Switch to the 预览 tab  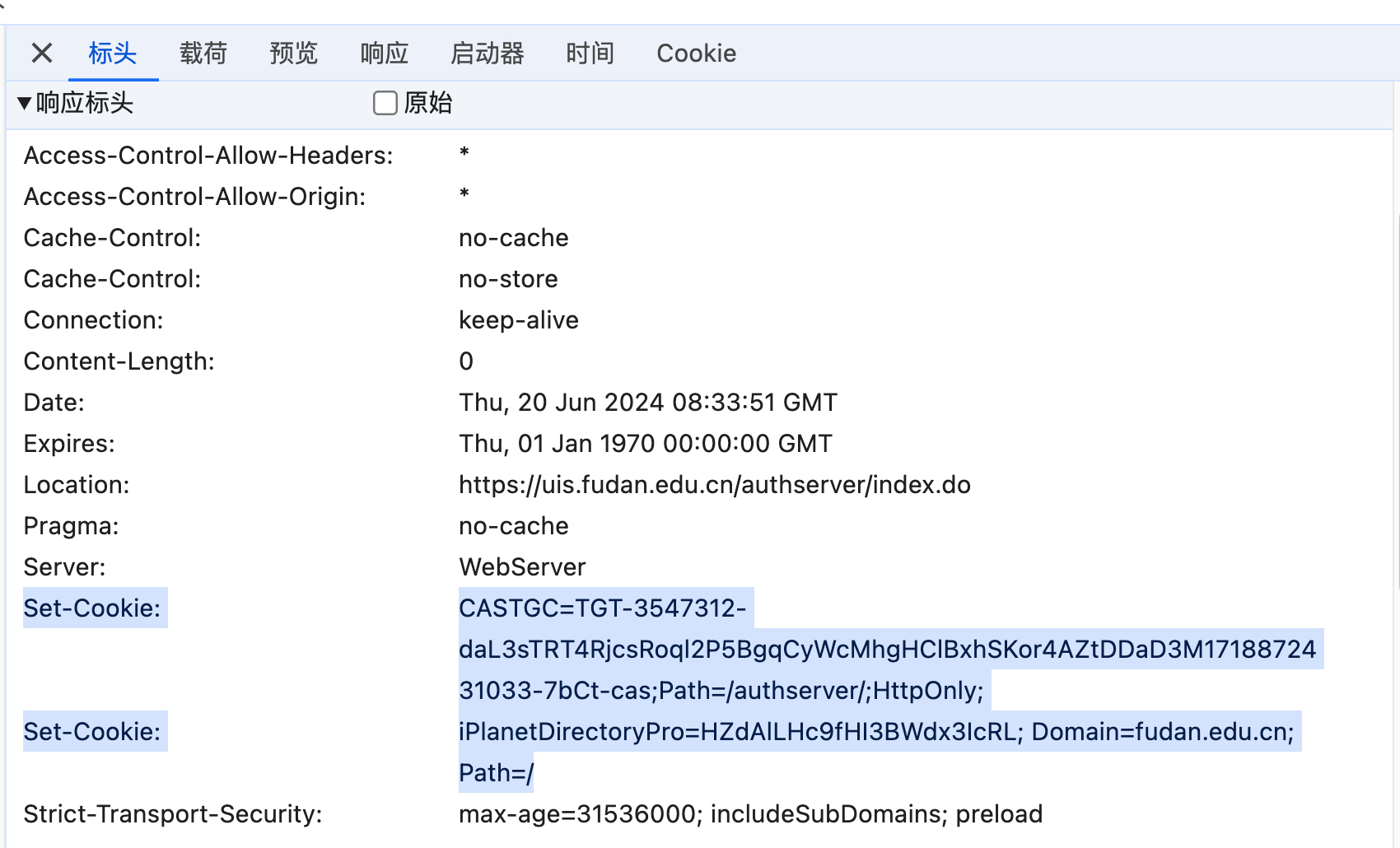click(294, 54)
